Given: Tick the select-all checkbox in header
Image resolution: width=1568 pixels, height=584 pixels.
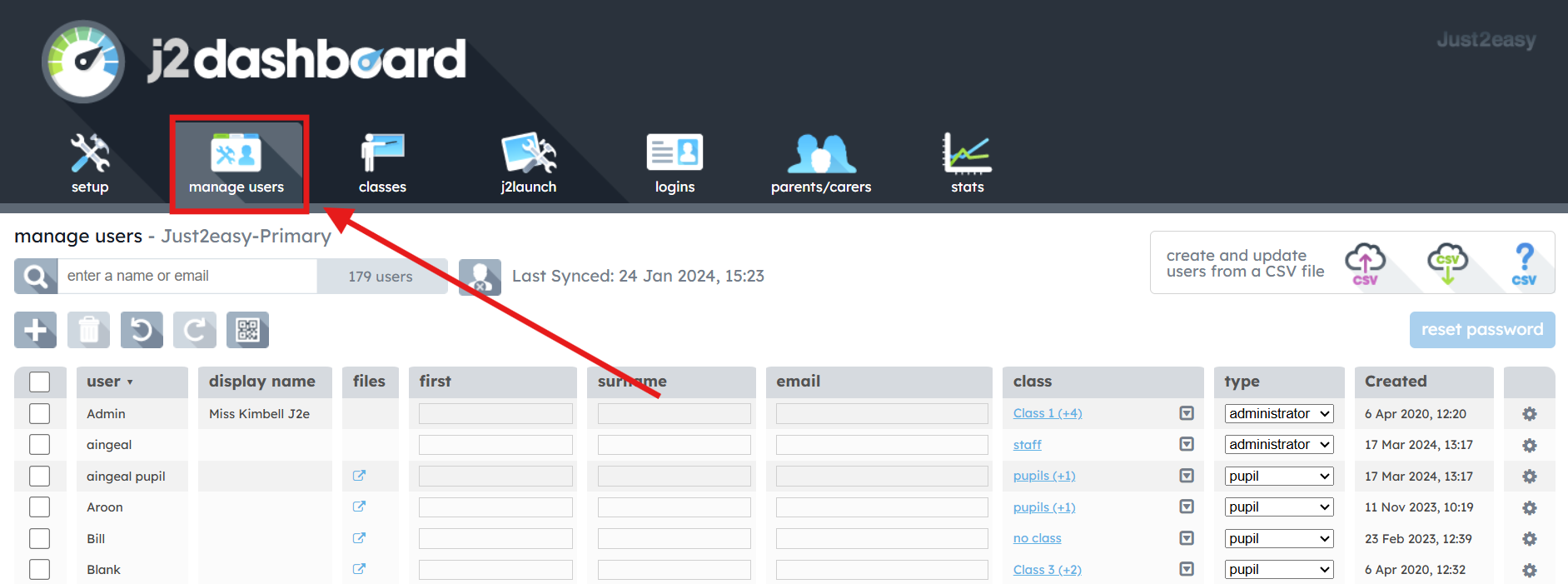Looking at the screenshot, I should 39,382.
